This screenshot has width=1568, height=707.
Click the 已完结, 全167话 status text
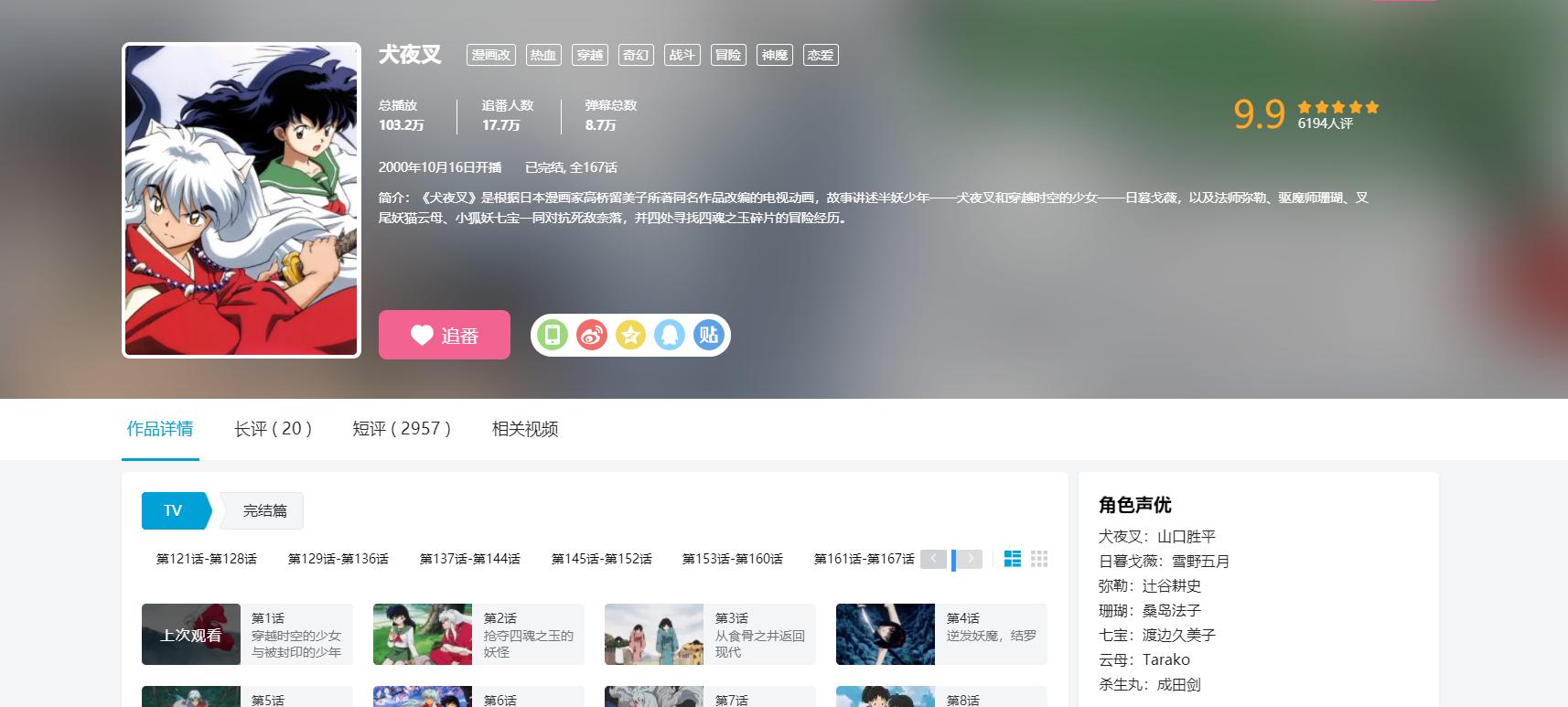571,167
